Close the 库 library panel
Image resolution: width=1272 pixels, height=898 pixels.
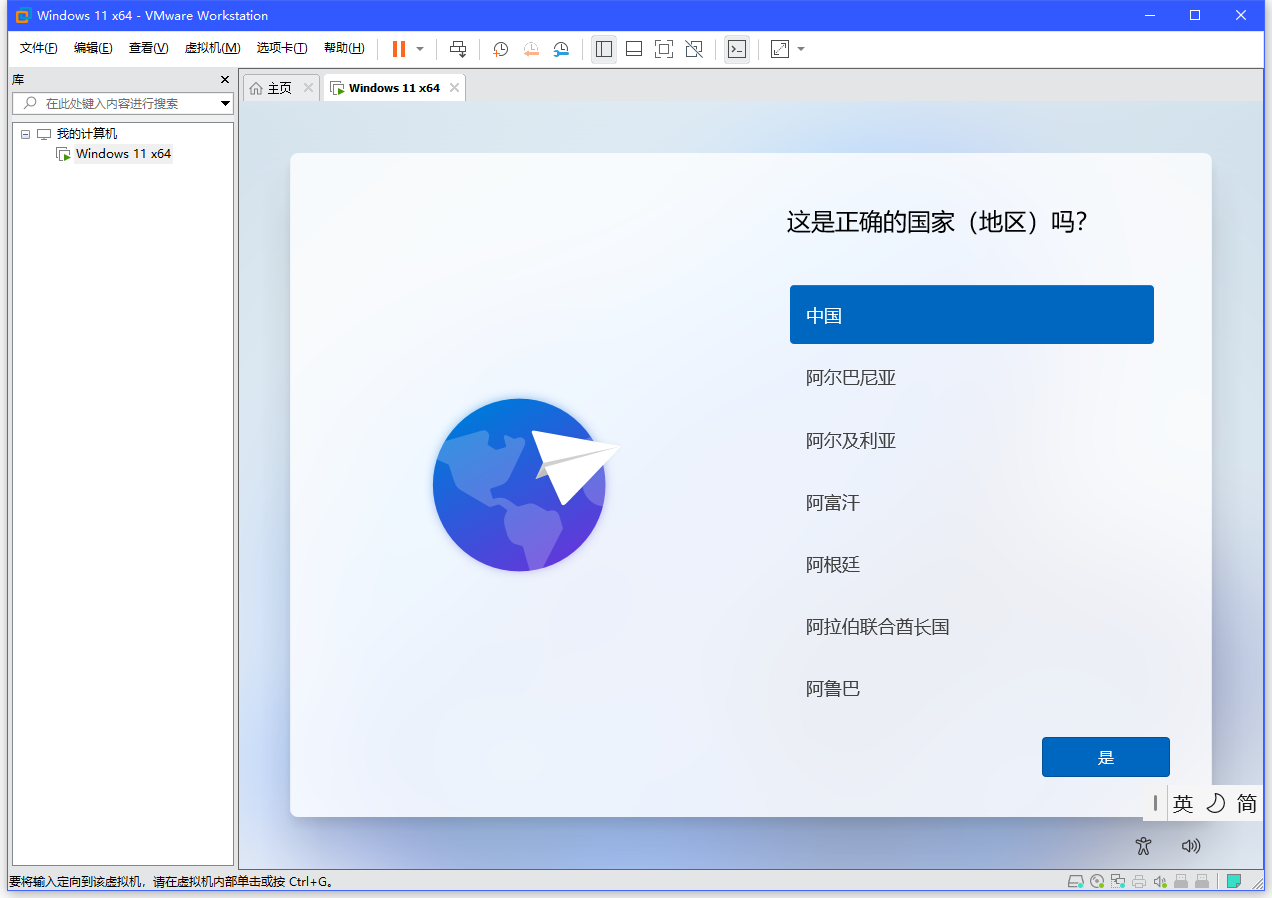tap(225, 79)
